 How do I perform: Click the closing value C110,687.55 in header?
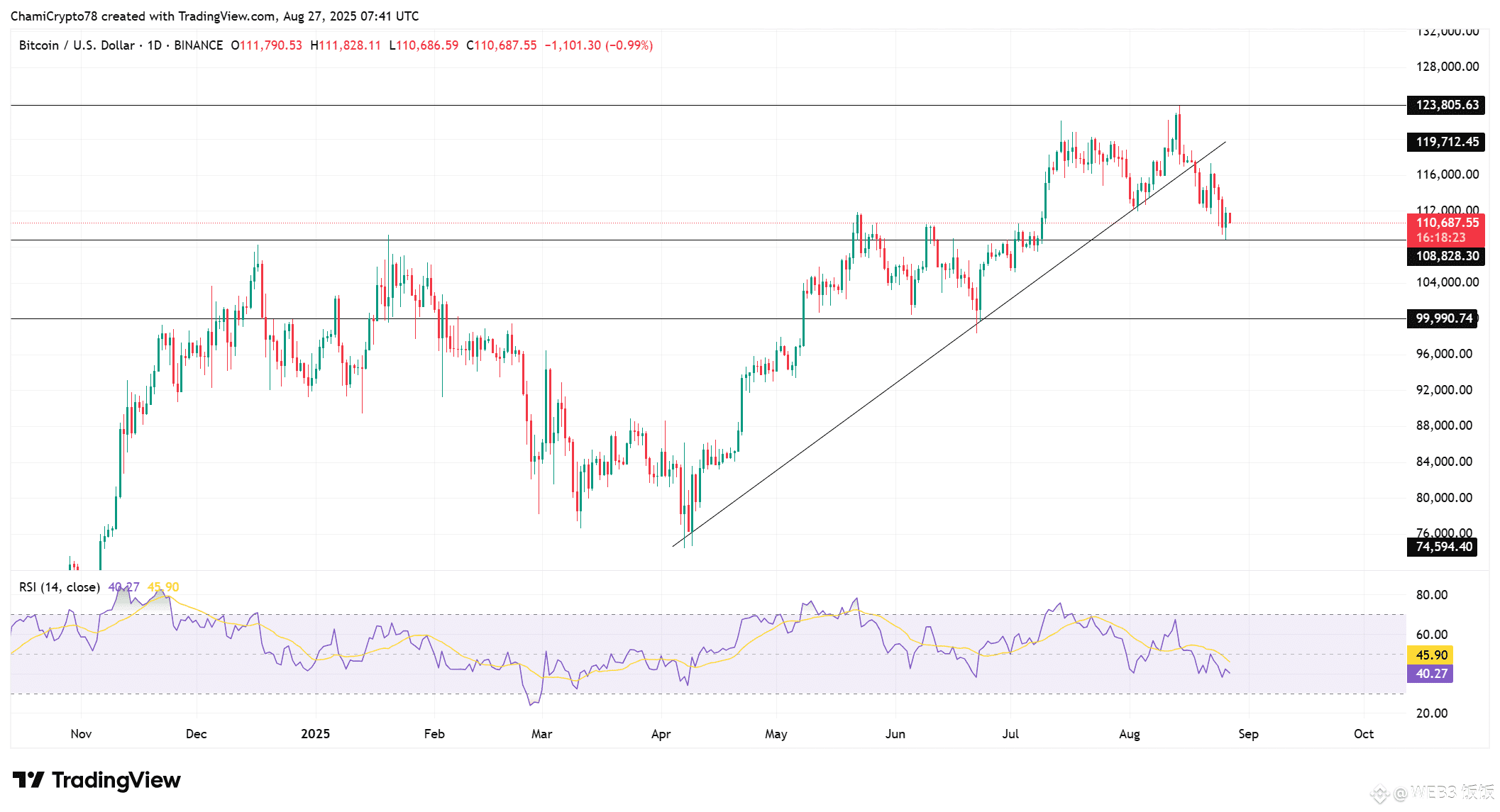click(x=502, y=45)
